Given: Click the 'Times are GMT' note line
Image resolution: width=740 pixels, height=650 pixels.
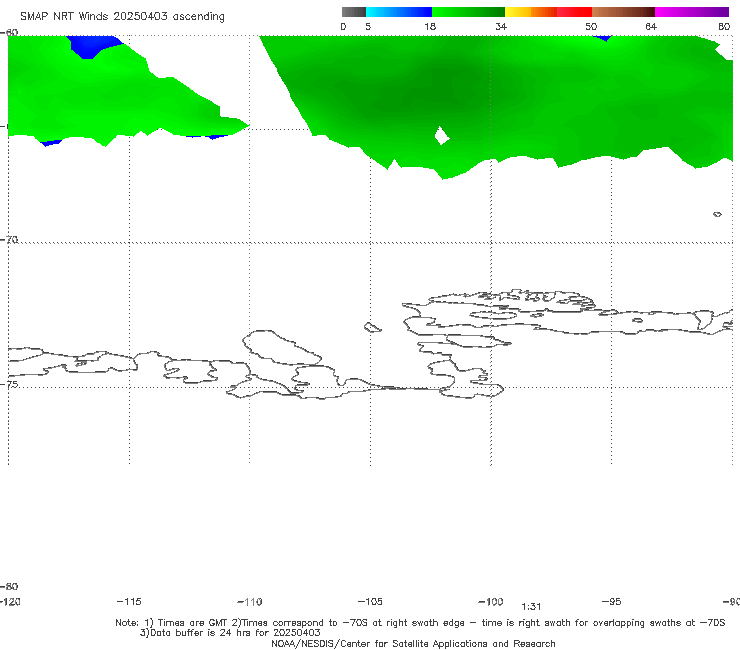Looking at the screenshot, I should [x=420, y=623].
